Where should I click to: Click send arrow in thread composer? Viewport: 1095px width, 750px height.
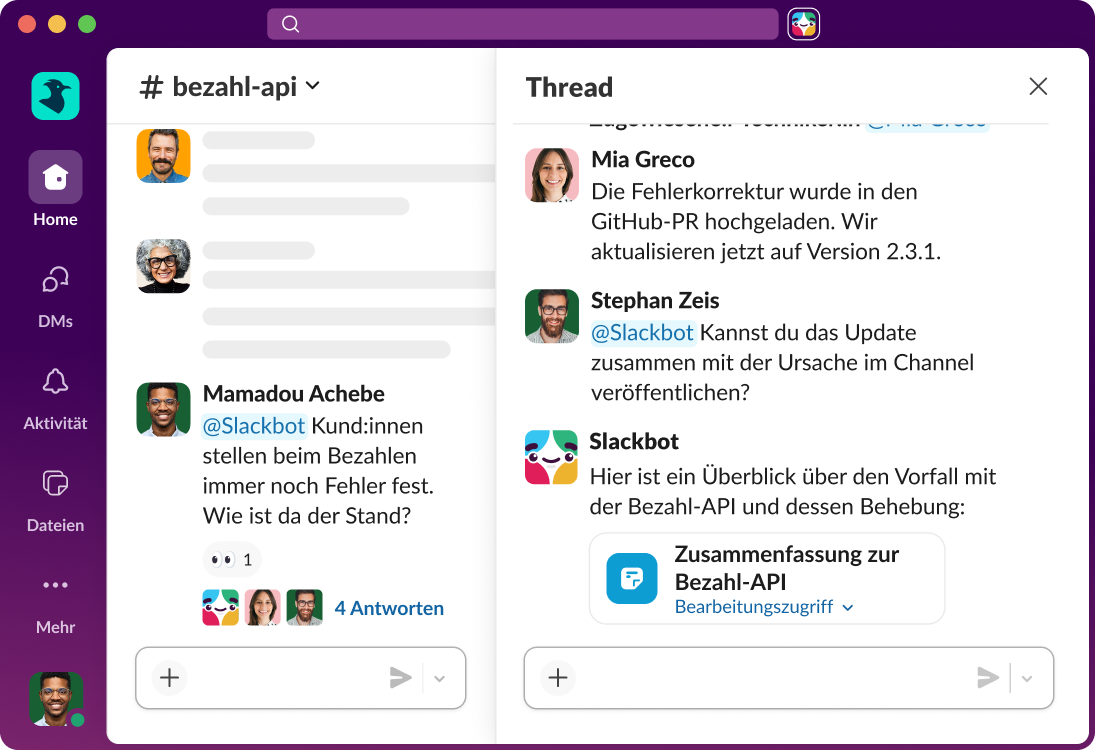[987, 677]
